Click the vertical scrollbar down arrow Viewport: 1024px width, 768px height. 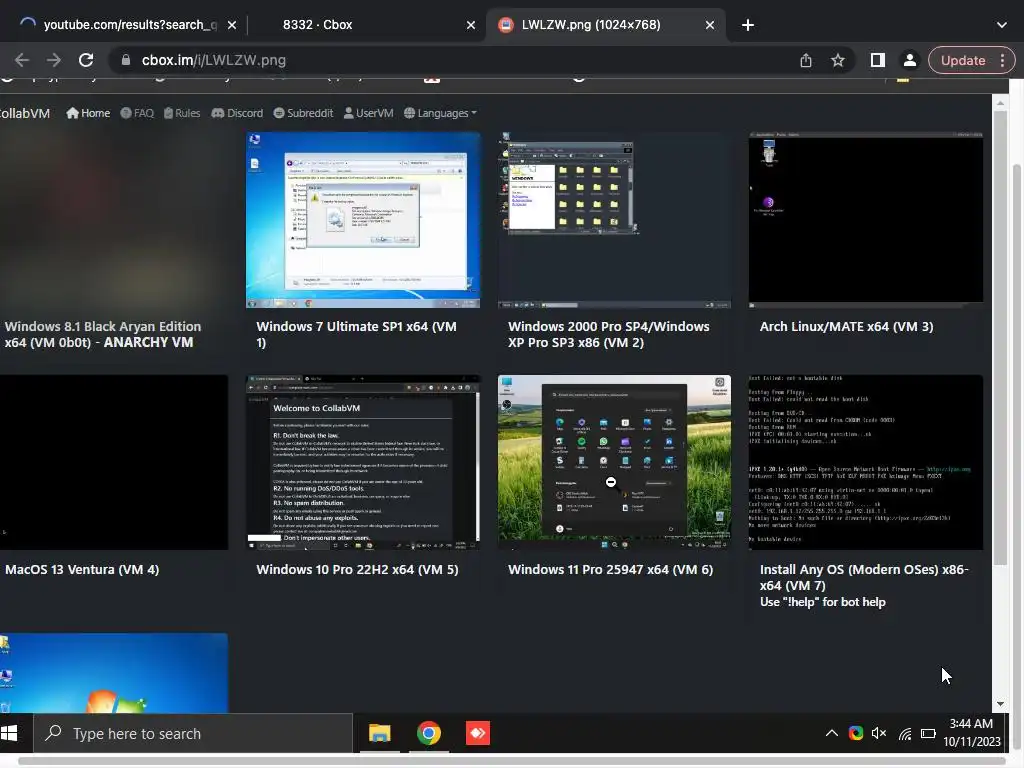pyautogui.click(x=1000, y=704)
